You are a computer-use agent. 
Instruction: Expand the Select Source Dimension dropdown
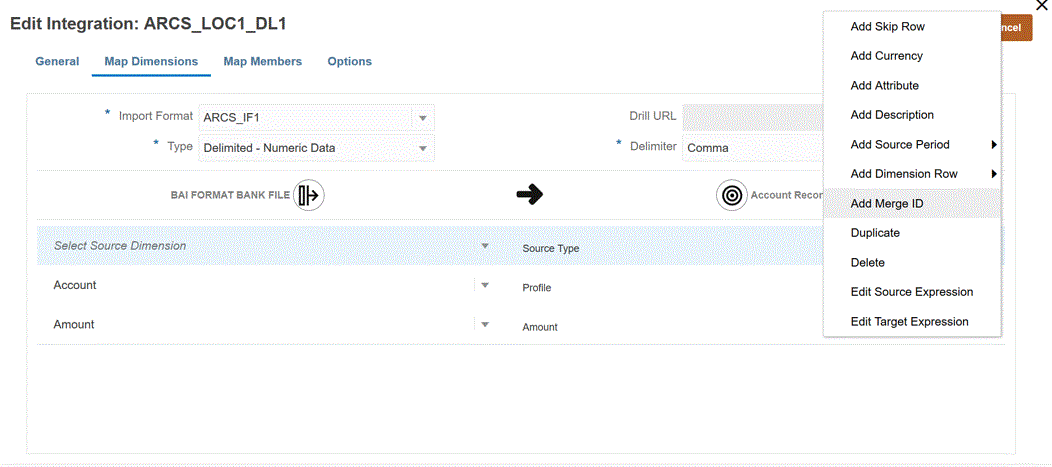click(485, 246)
